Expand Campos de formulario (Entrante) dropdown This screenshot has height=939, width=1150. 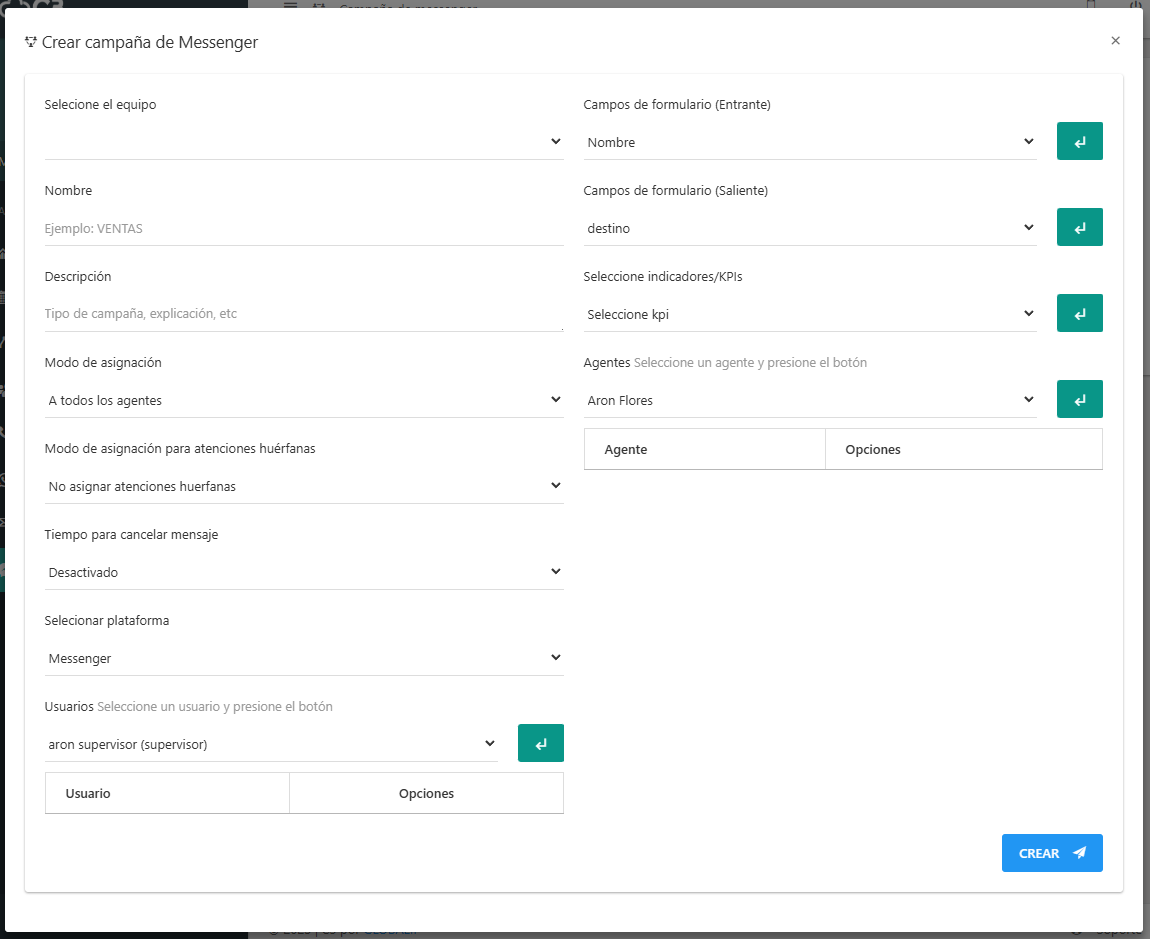[810, 142]
